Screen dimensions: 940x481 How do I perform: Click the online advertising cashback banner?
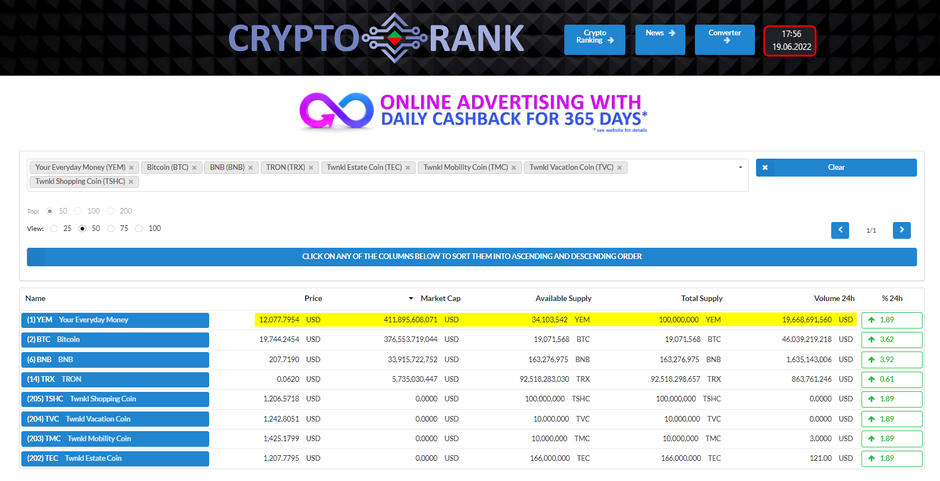coord(474,112)
